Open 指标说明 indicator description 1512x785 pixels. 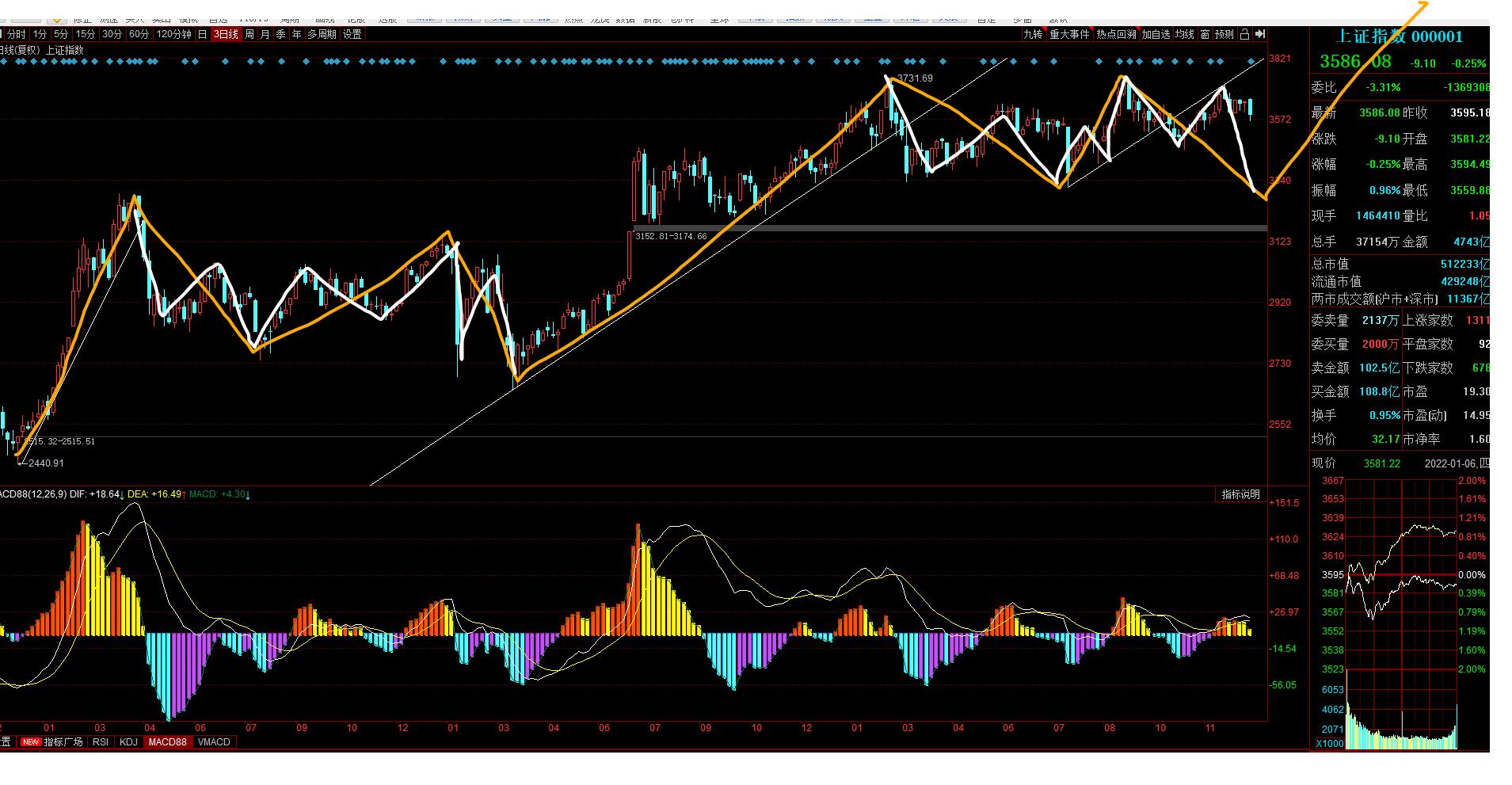tap(1240, 494)
